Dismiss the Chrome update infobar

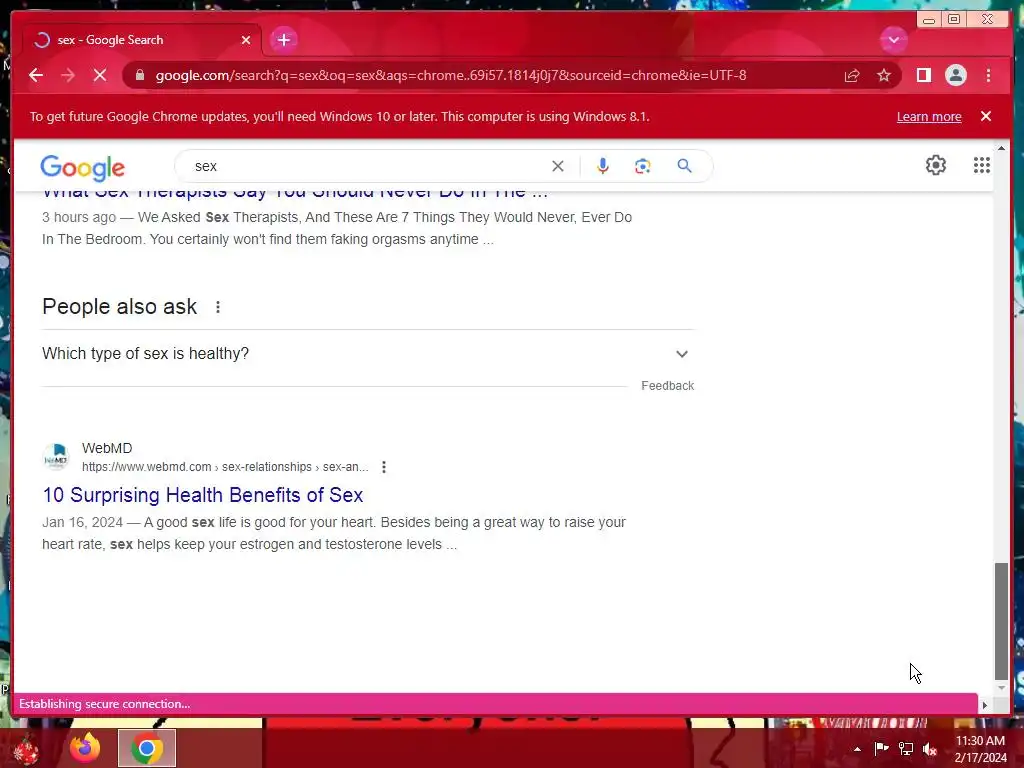pos(986,116)
